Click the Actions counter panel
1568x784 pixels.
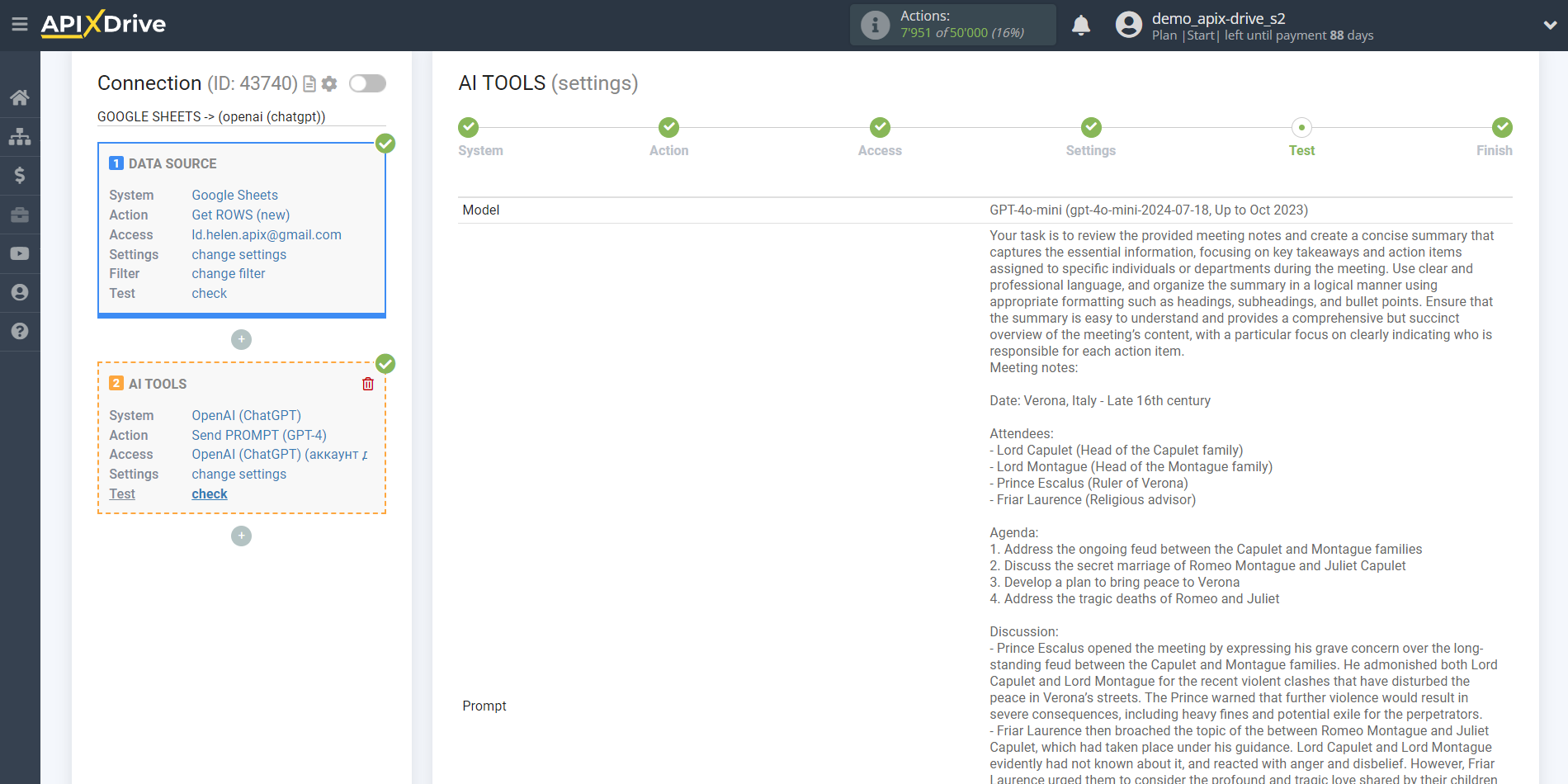[953, 25]
